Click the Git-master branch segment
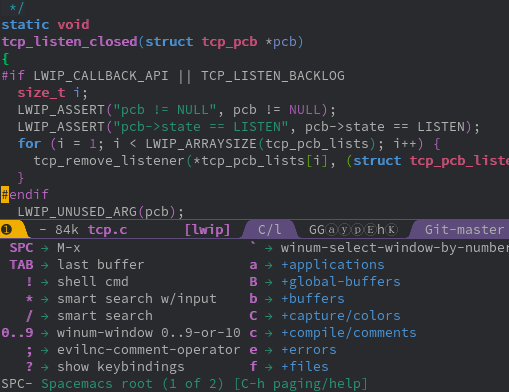This screenshot has height=392, width=509. pos(464,230)
